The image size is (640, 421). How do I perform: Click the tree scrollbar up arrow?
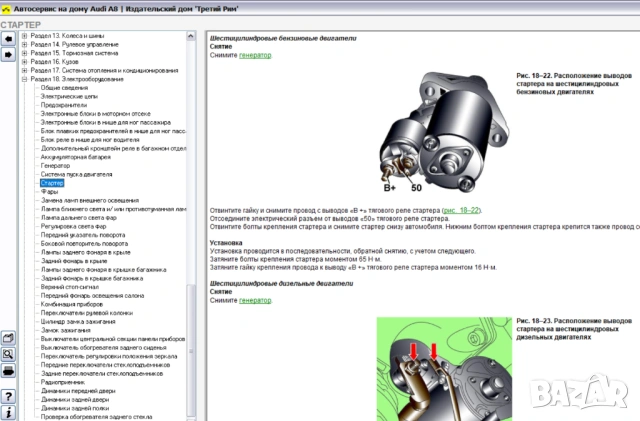(x=191, y=36)
